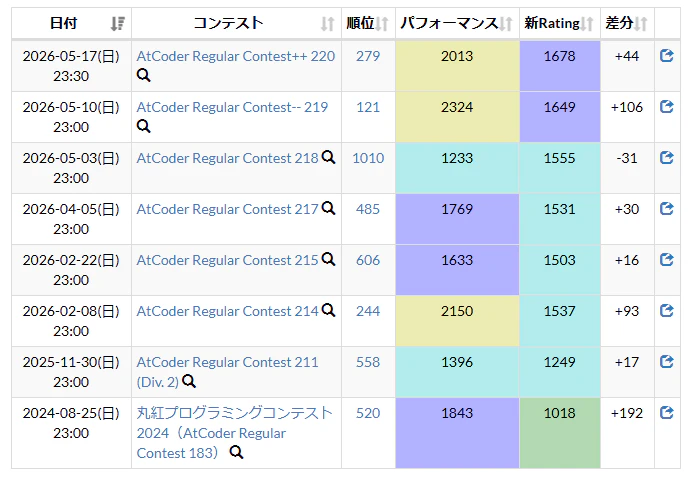Image resolution: width=691 pixels, height=478 pixels.
Task: Sort by 新Rating column sort arrows
Action: pos(587,23)
